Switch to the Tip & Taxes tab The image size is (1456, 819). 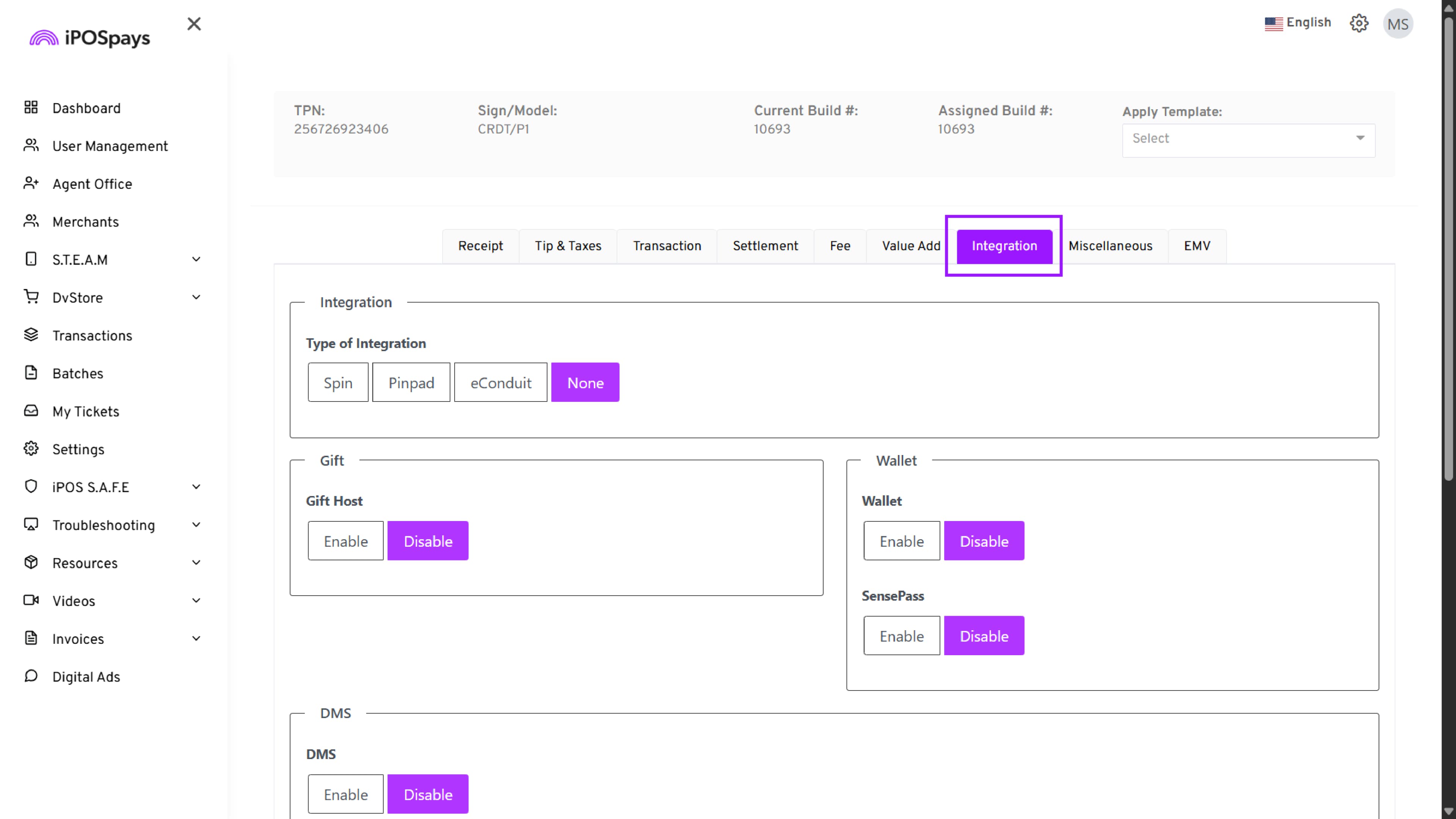click(568, 246)
